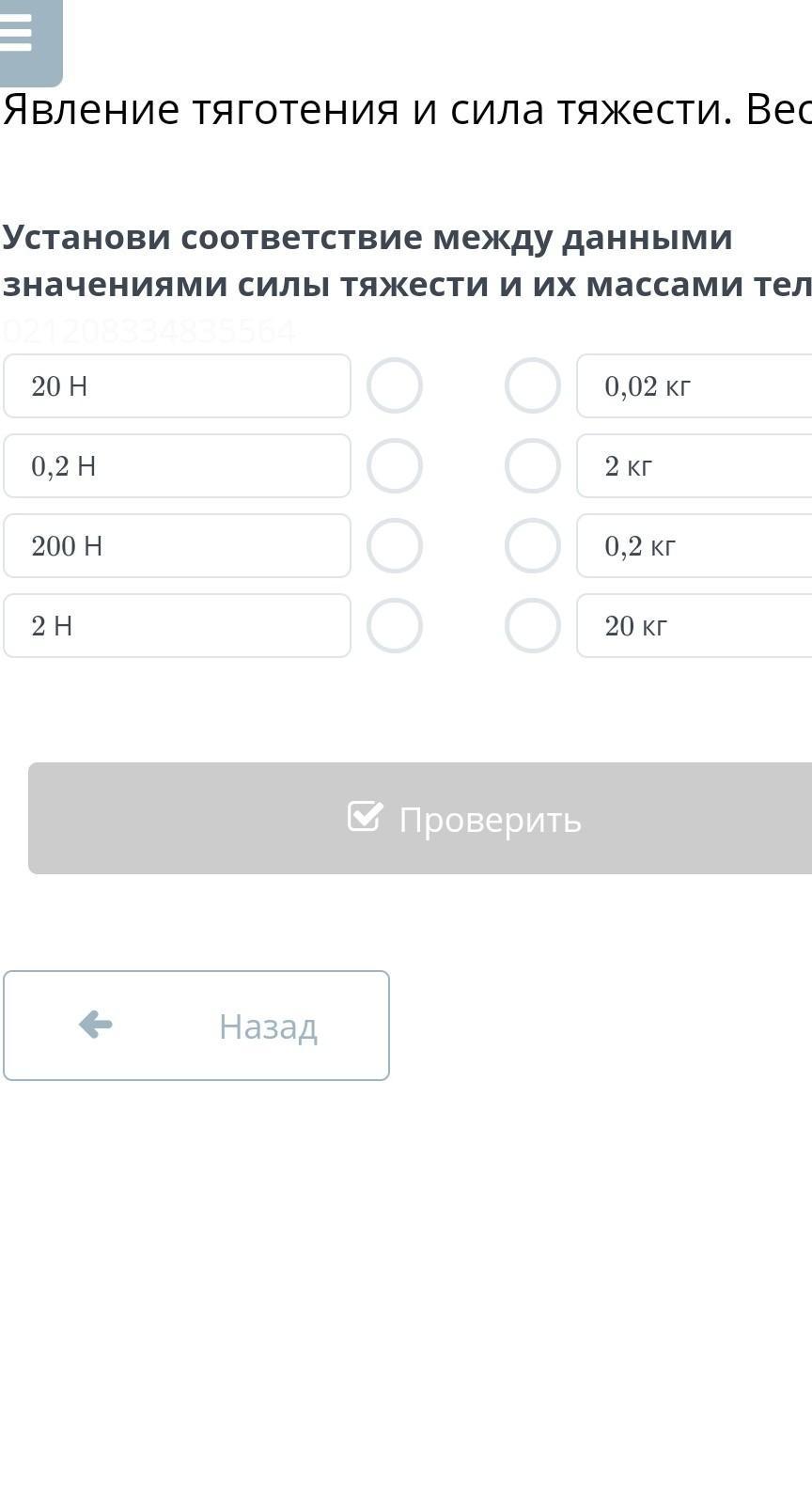
Task: Click the checkmark icon on Проверить
Action: [365, 816]
